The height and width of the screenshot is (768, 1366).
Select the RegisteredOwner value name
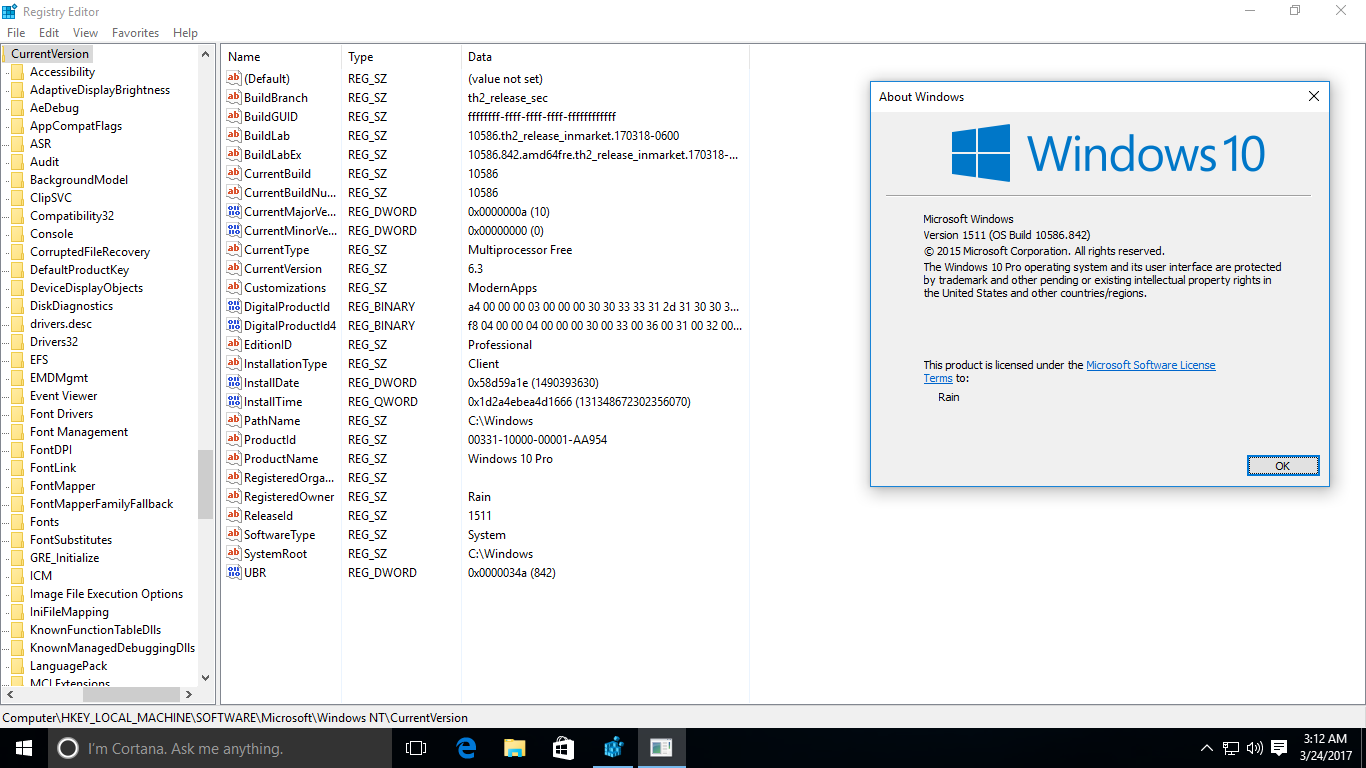[x=289, y=497]
